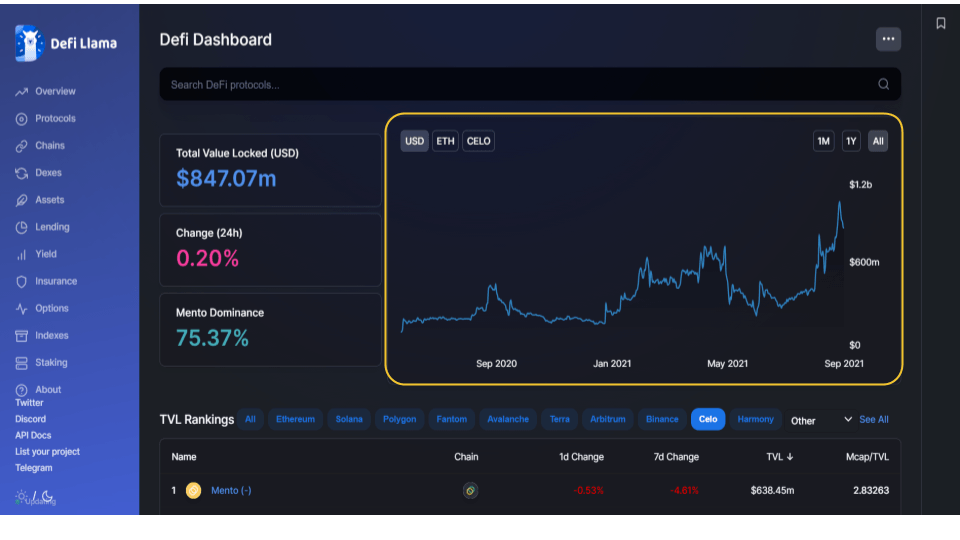Click List your project link
960x540 pixels.
tap(48, 452)
